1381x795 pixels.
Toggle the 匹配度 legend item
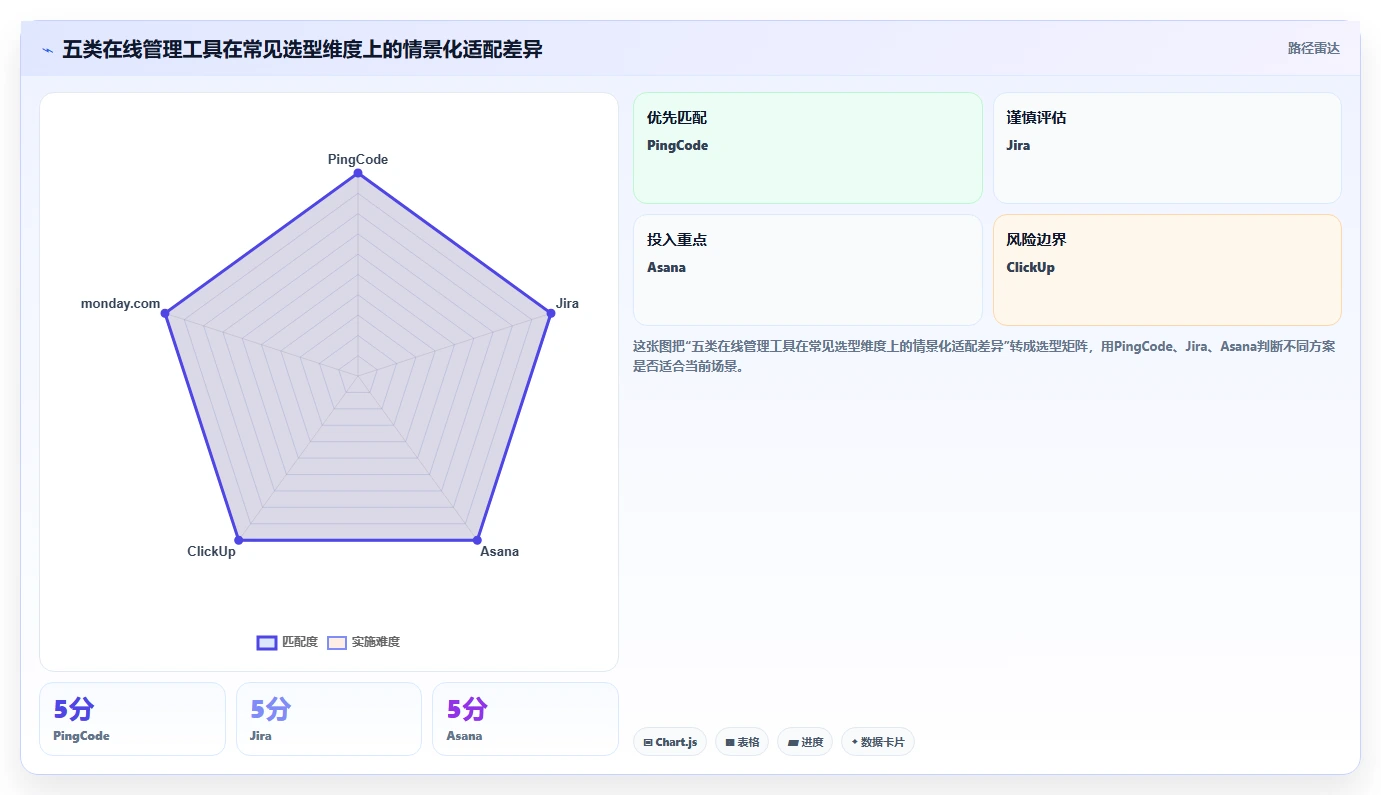(x=288, y=642)
